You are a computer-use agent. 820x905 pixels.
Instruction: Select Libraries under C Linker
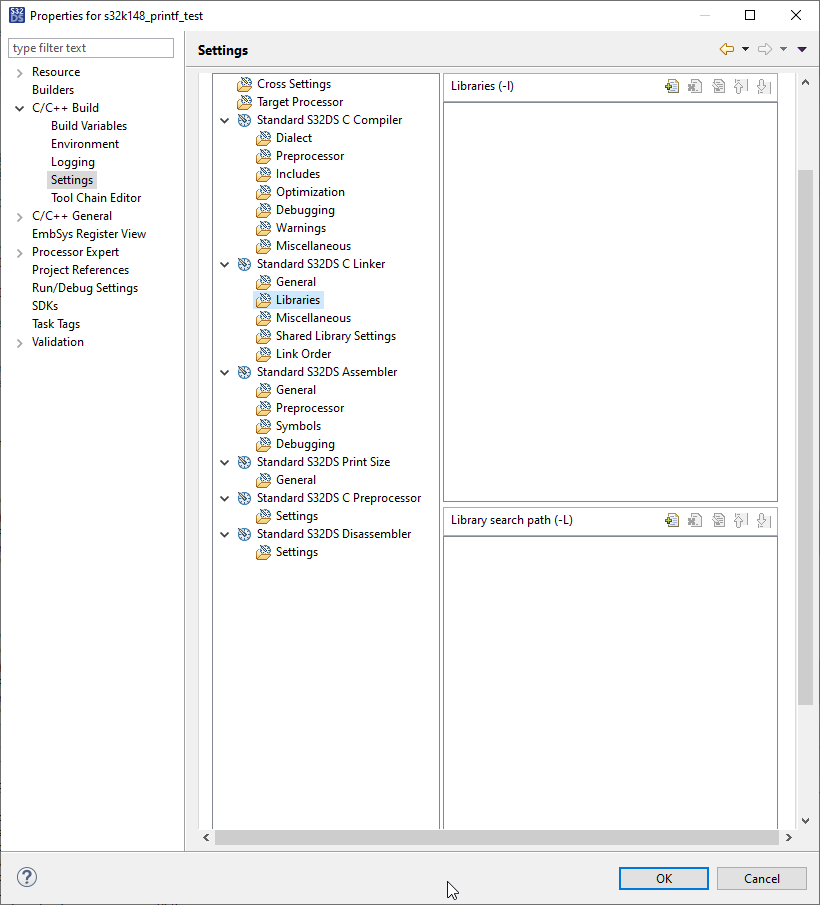pyautogui.click(x=298, y=300)
